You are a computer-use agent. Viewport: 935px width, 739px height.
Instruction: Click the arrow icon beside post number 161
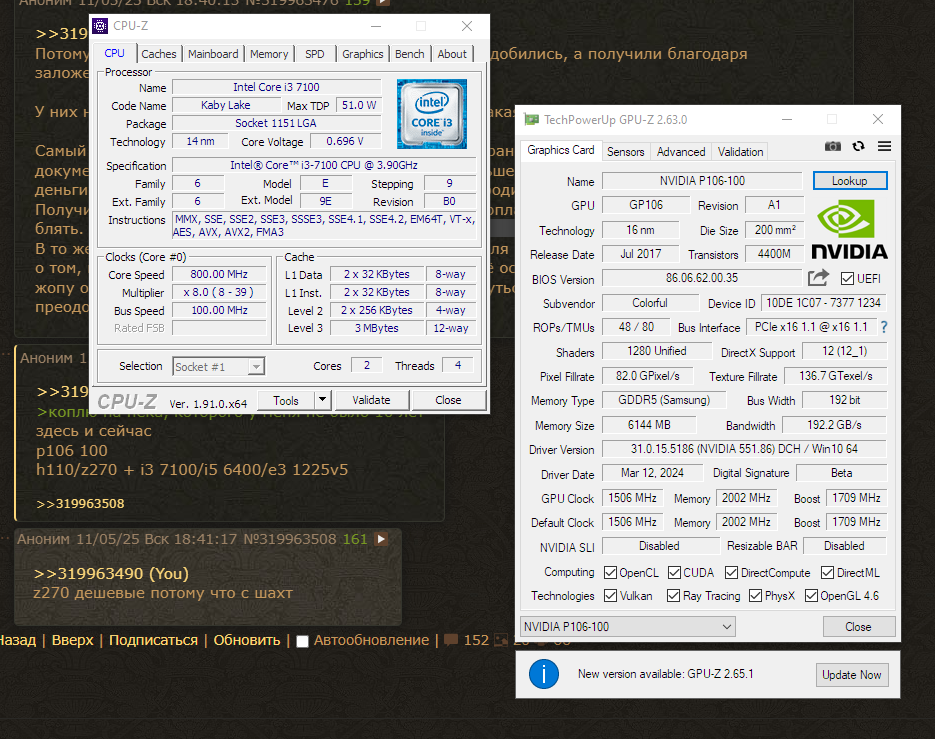coord(381,539)
